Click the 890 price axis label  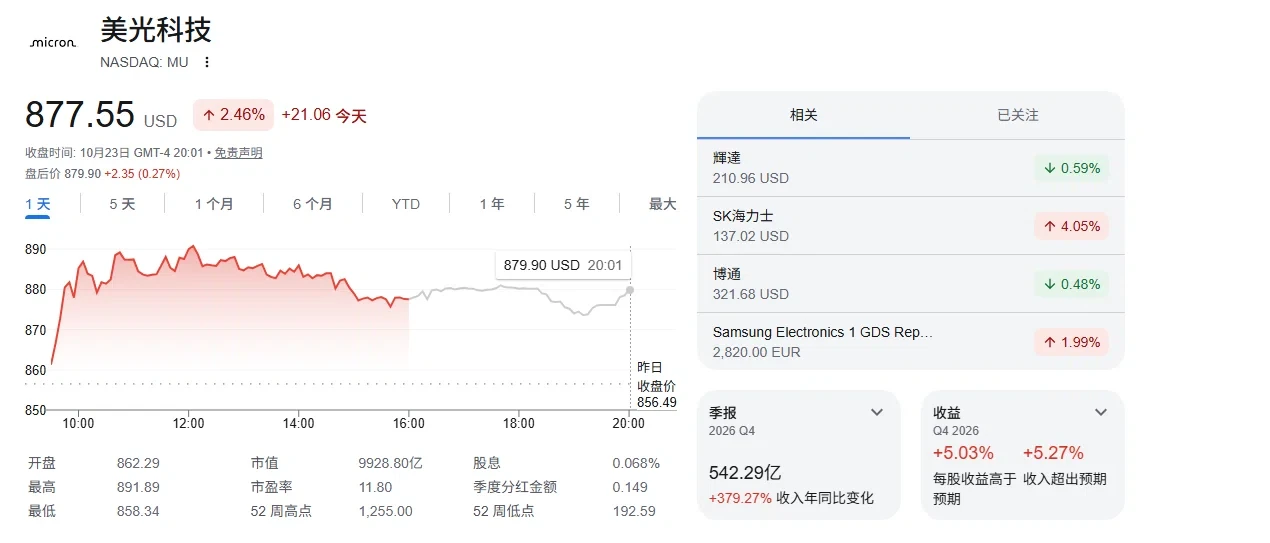click(36, 249)
